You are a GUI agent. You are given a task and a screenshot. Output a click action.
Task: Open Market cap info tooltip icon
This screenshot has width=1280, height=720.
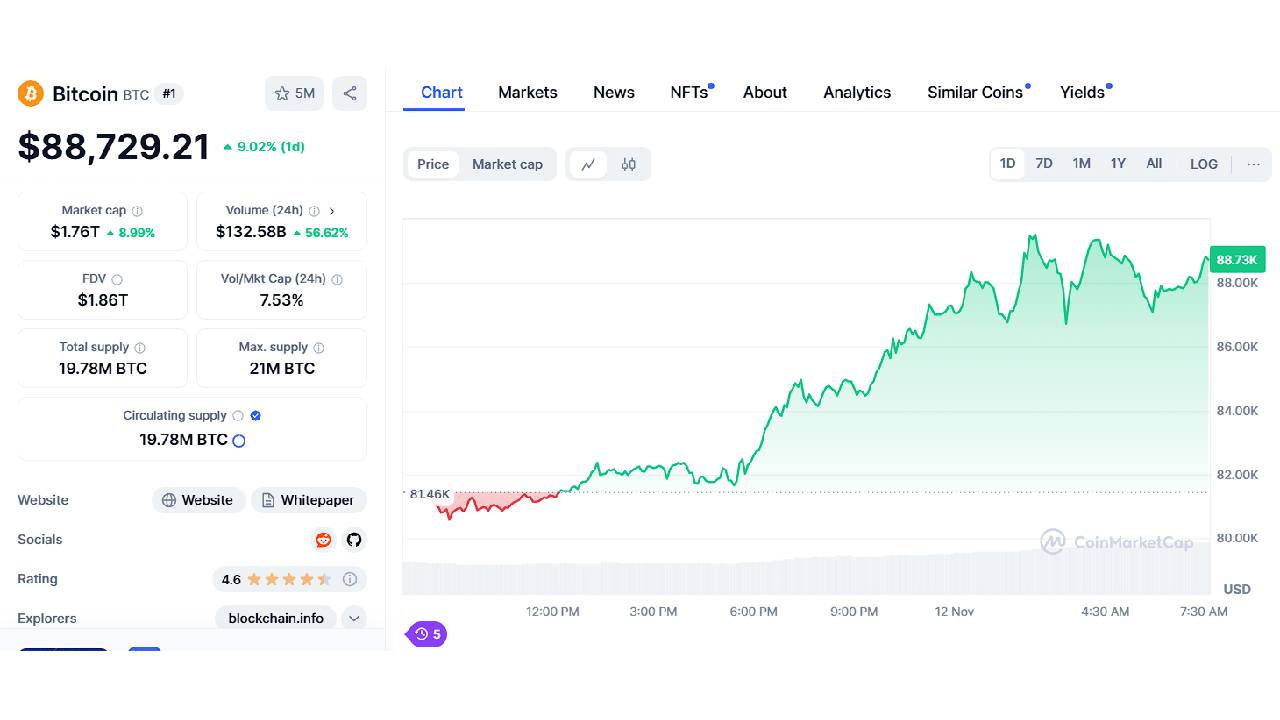(x=137, y=211)
